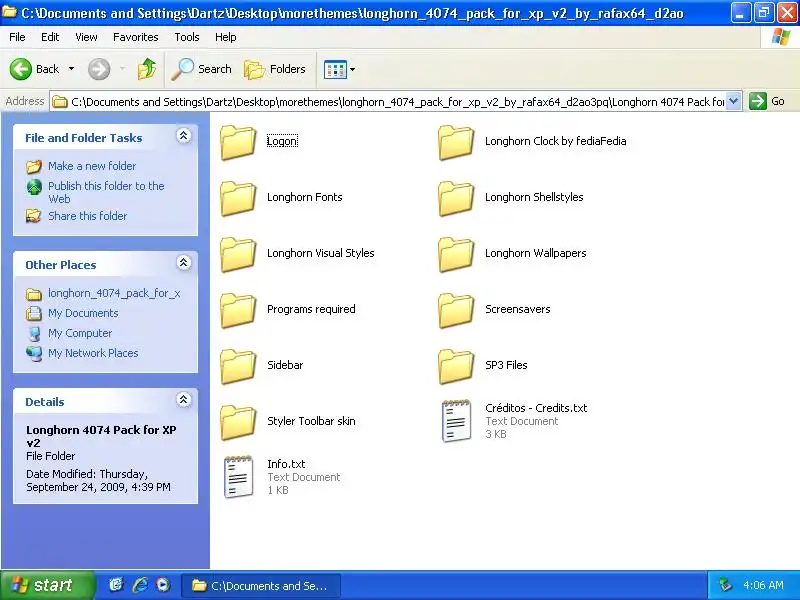Click Publish this folder to the Web

click(106, 192)
